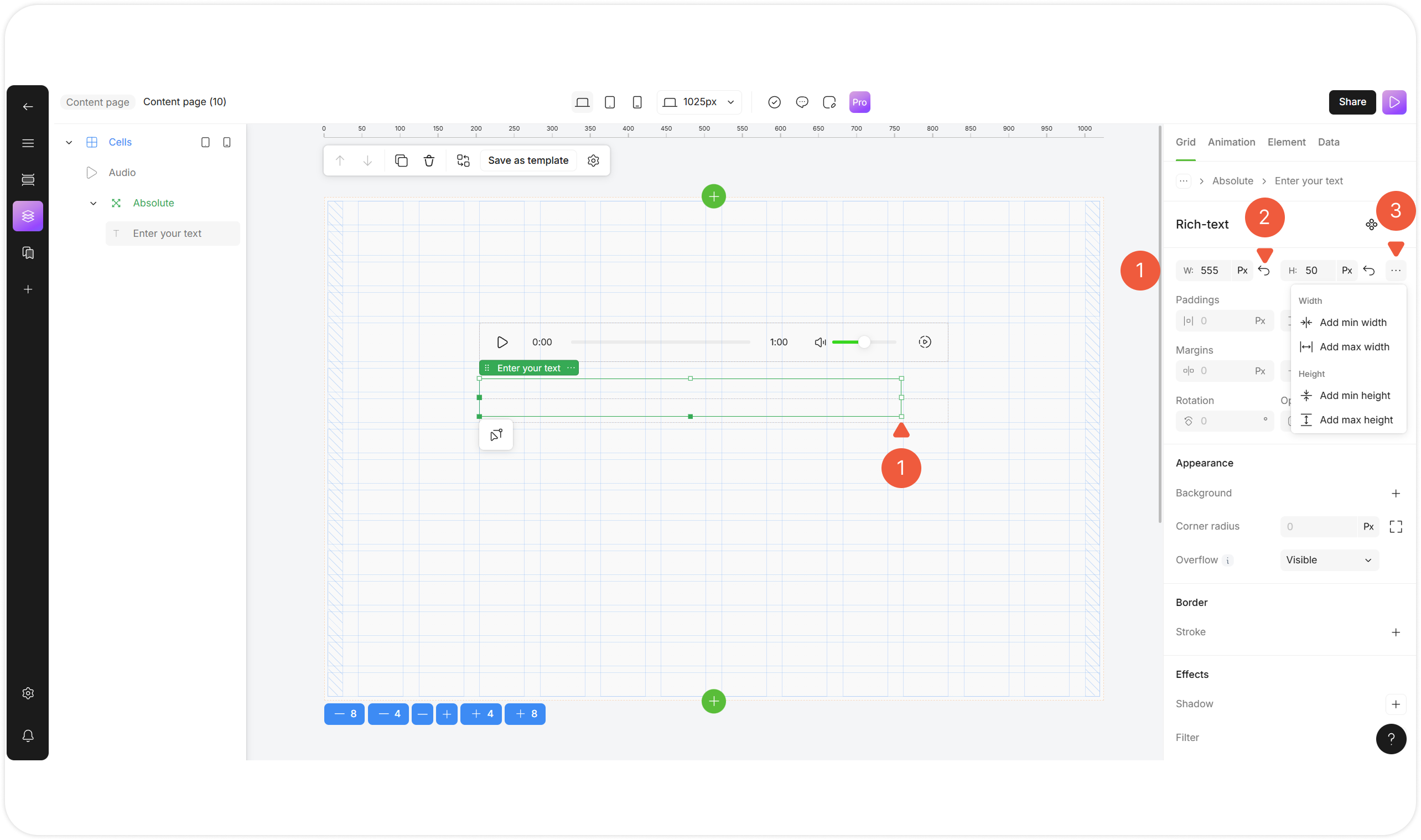The height and width of the screenshot is (840, 1421).
Task: Click the speaker mute icon in audio player
Action: pyautogui.click(x=820, y=342)
